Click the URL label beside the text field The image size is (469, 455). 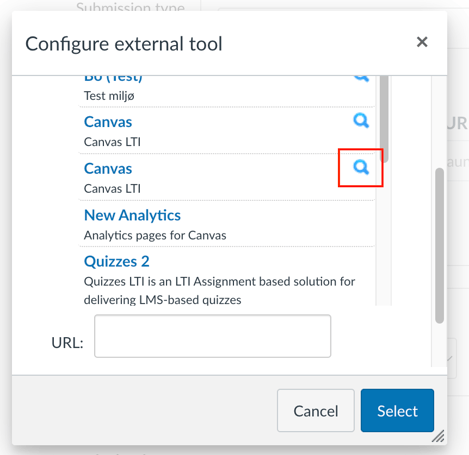pyautogui.click(x=67, y=343)
